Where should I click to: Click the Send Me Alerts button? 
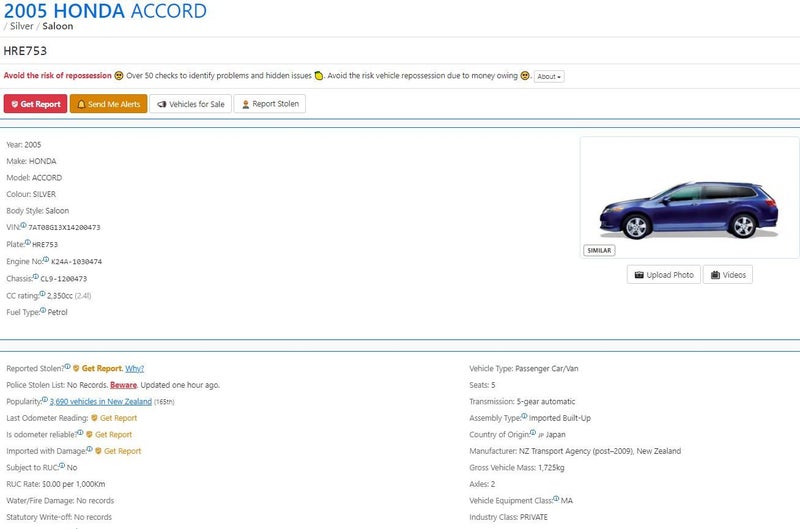tap(109, 104)
